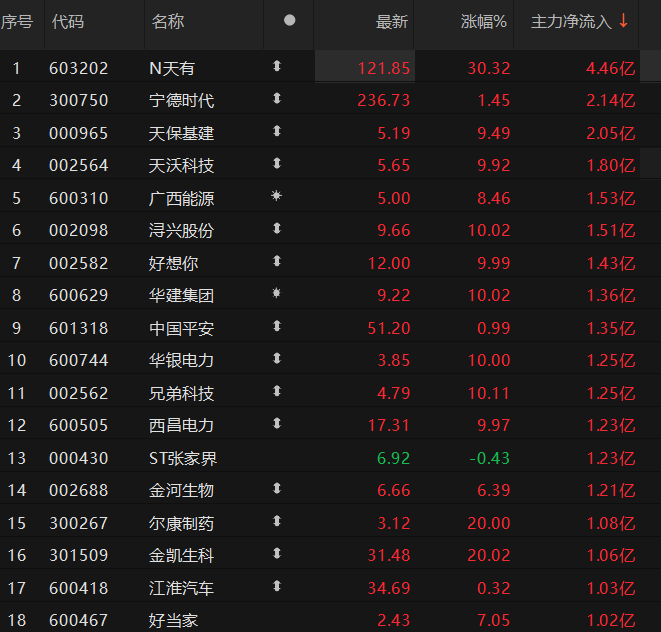The width and height of the screenshot is (661, 632).
Task: Select stock name 浔兴股份
Action: coord(181,231)
